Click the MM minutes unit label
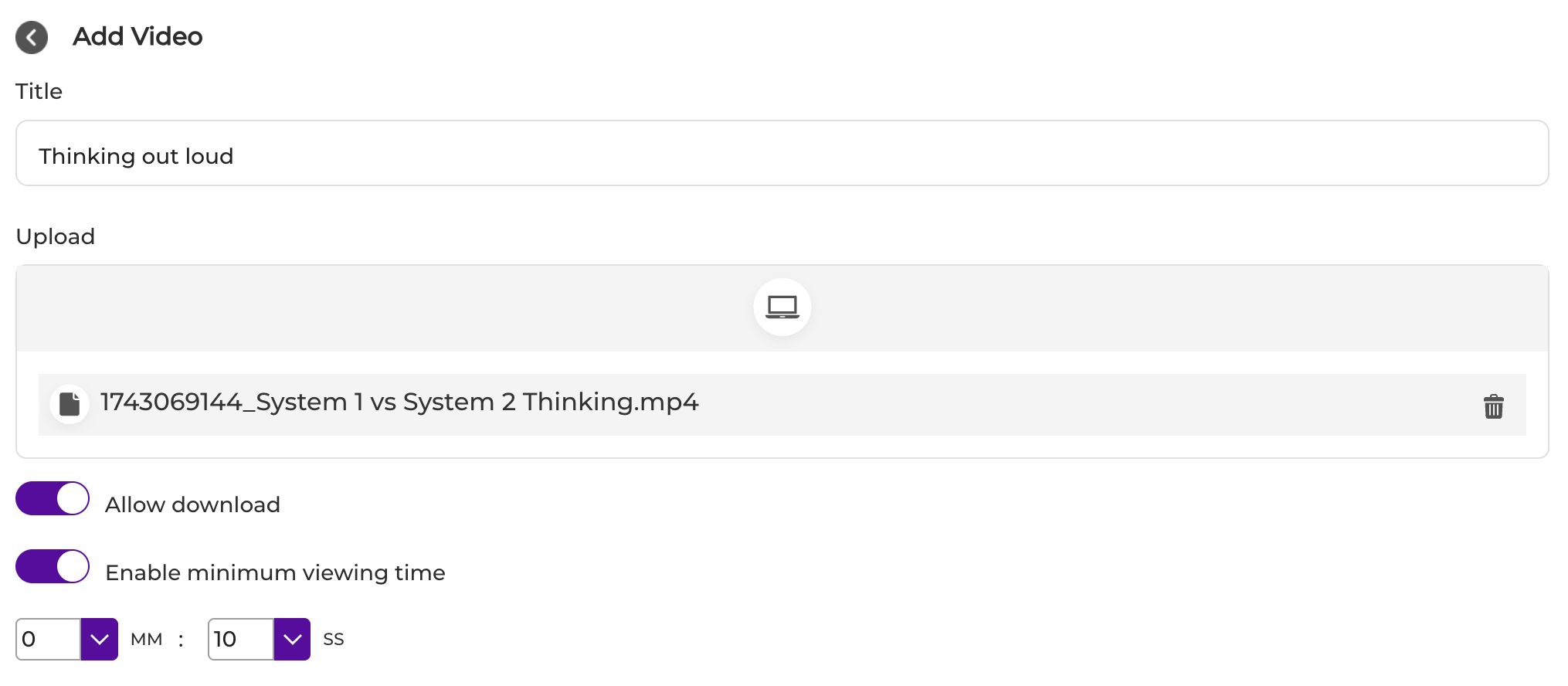Screen dimensions: 1568x686 (147, 639)
